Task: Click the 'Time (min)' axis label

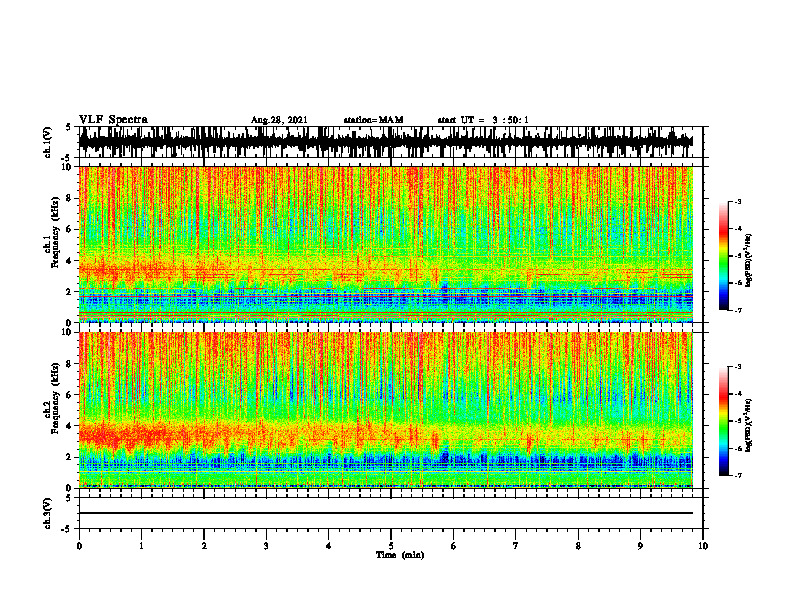Action: [x=400, y=555]
